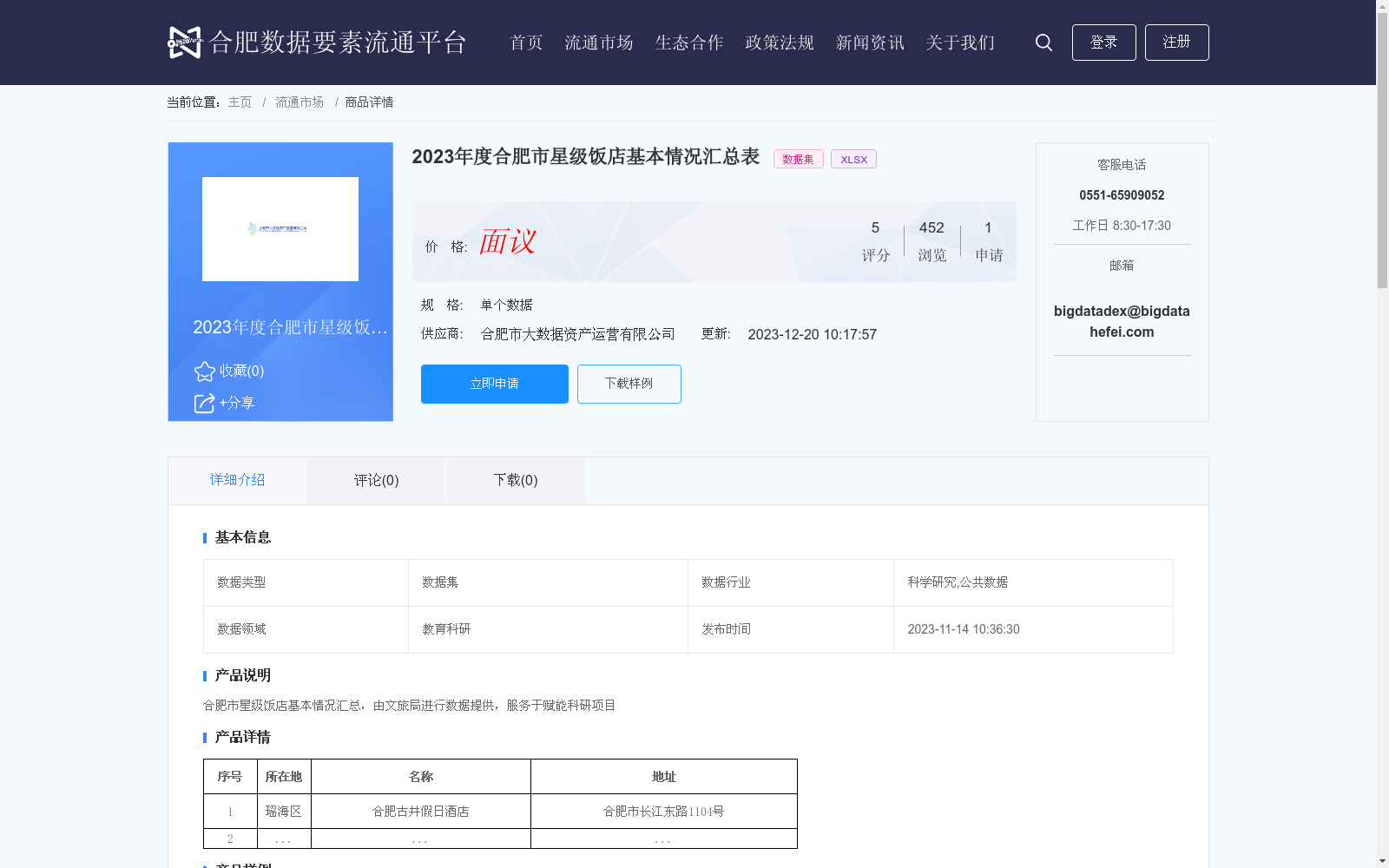Click the 1 申请 count
The image size is (1389, 868).
pos(989,240)
